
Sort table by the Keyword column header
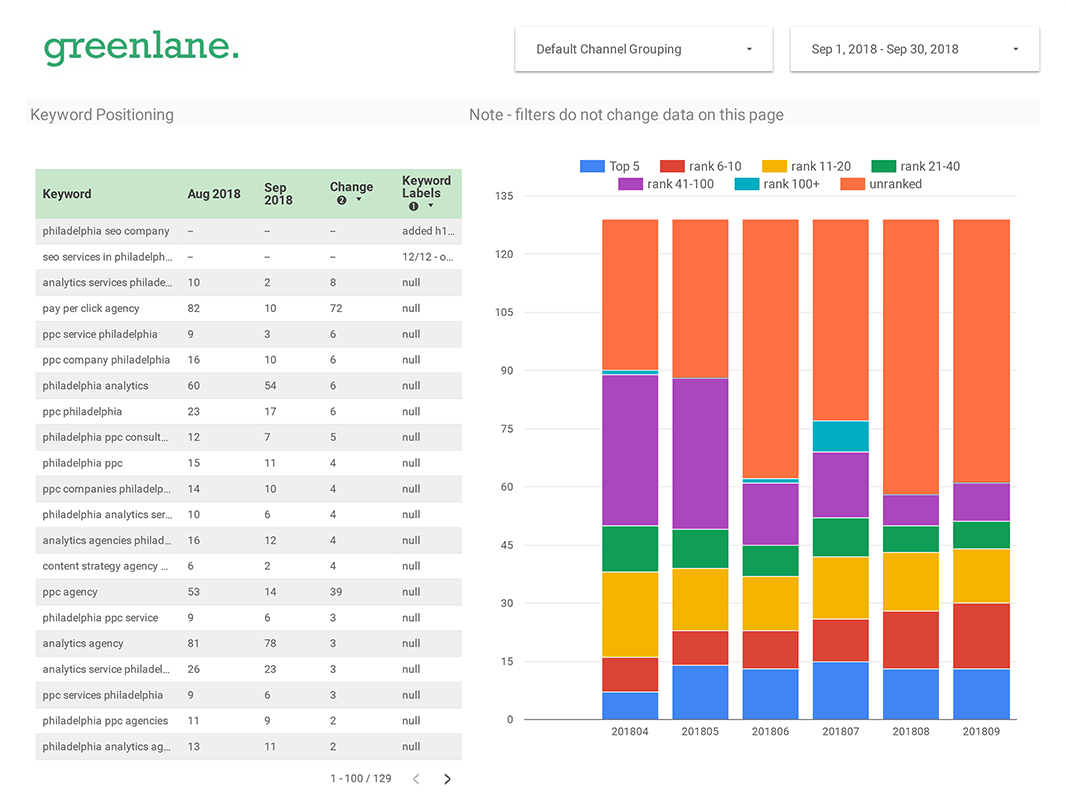(67, 194)
